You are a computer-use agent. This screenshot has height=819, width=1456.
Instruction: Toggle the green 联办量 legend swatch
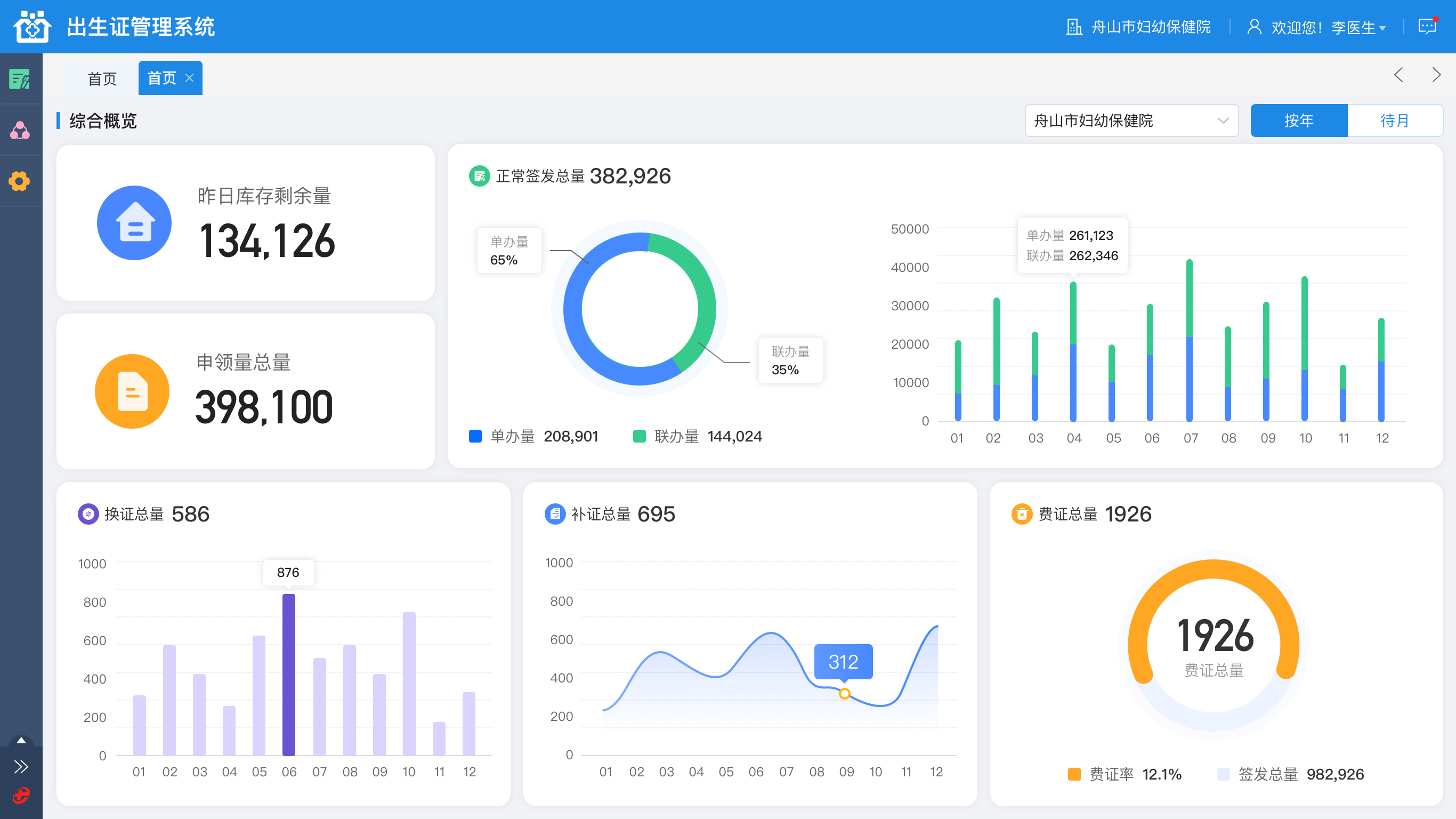[639, 436]
